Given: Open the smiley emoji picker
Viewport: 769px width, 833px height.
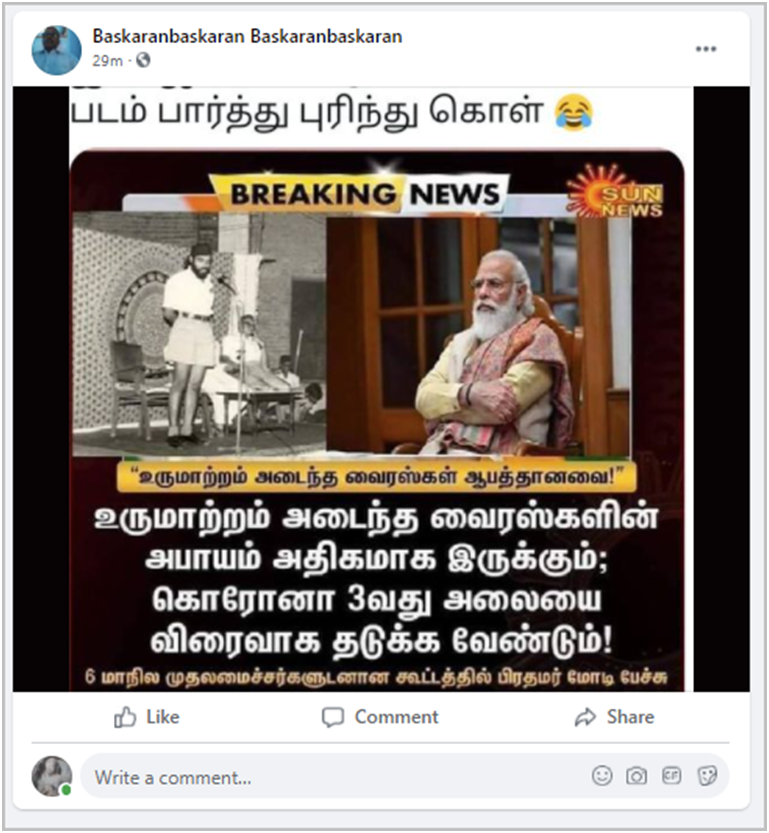Looking at the screenshot, I should (602, 776).
